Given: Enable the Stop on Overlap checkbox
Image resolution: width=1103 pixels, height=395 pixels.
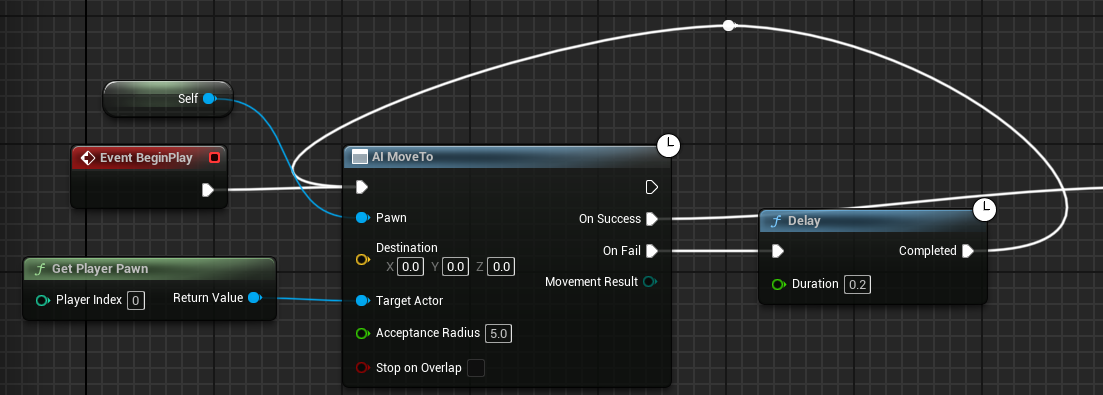Looking at the screenshot, I should coord(476,368).
